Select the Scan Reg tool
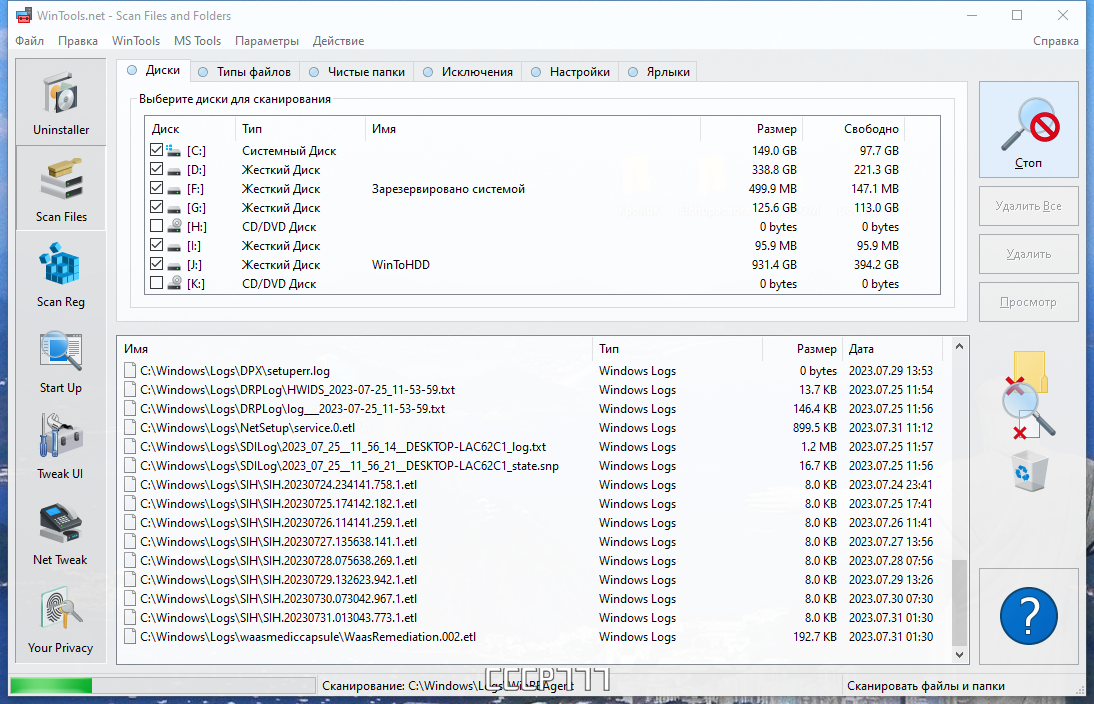Image resolution: width=1094 pixels, height=704 pixels. click(x=61, y=274)
